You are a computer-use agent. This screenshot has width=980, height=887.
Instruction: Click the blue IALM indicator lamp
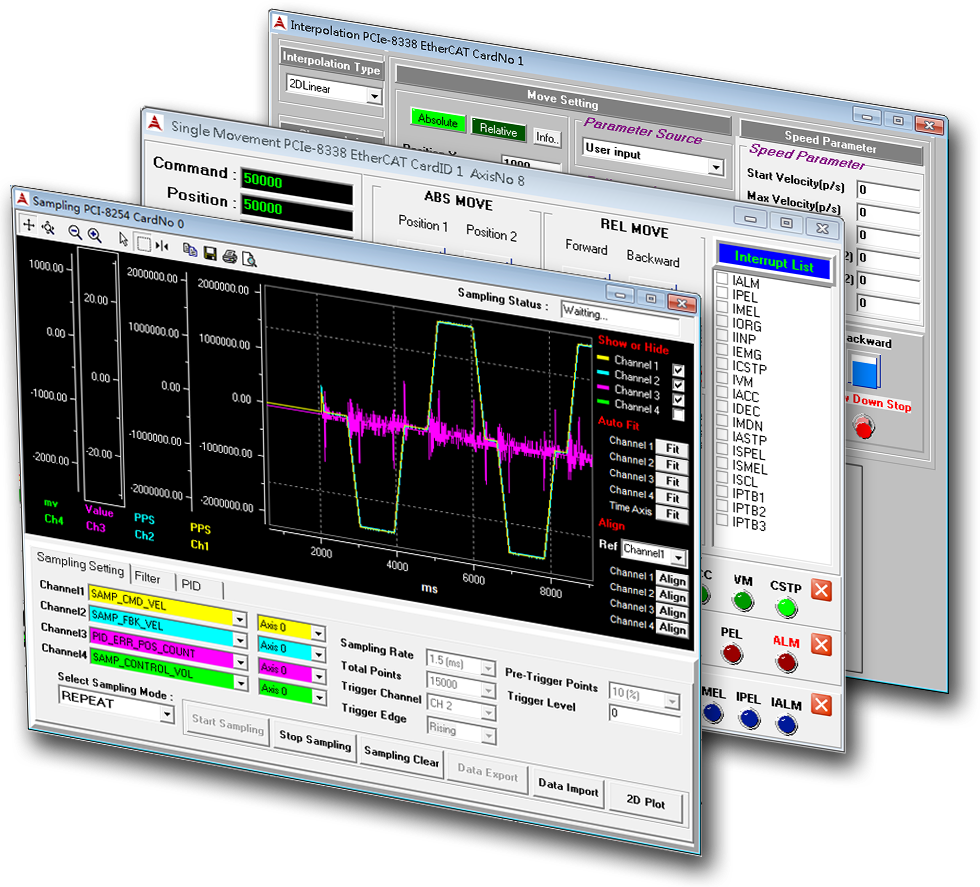(x=787, y=724)
